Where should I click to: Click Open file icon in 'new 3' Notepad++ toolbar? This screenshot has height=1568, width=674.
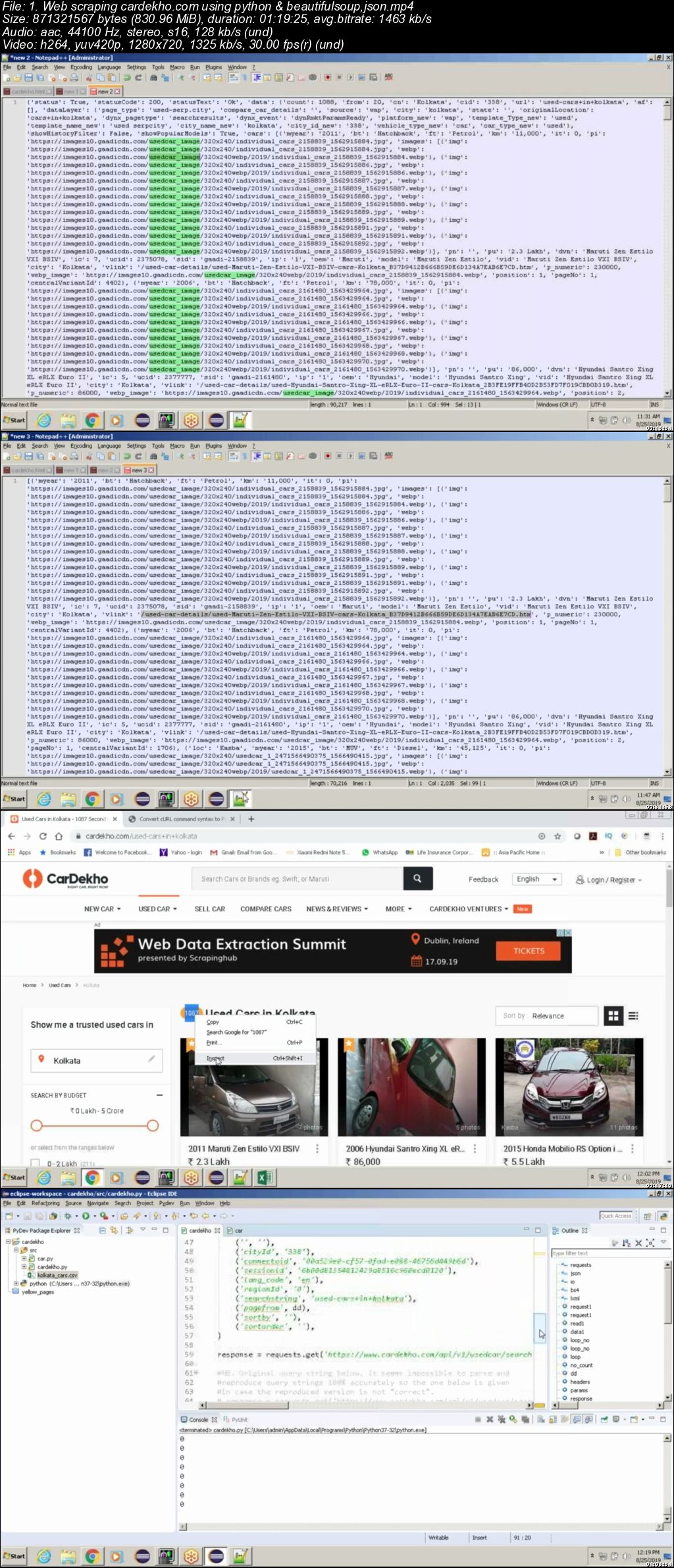click(18, 456)
